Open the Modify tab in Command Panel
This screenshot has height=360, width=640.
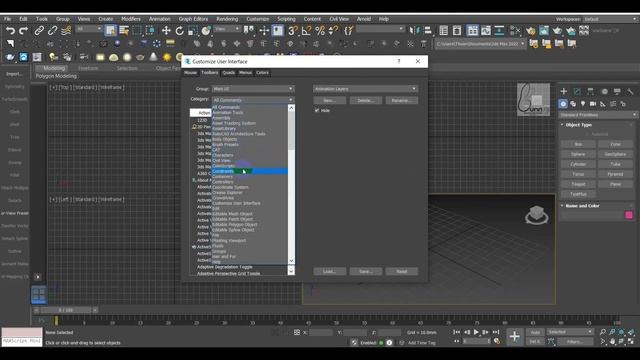point(577,91)
